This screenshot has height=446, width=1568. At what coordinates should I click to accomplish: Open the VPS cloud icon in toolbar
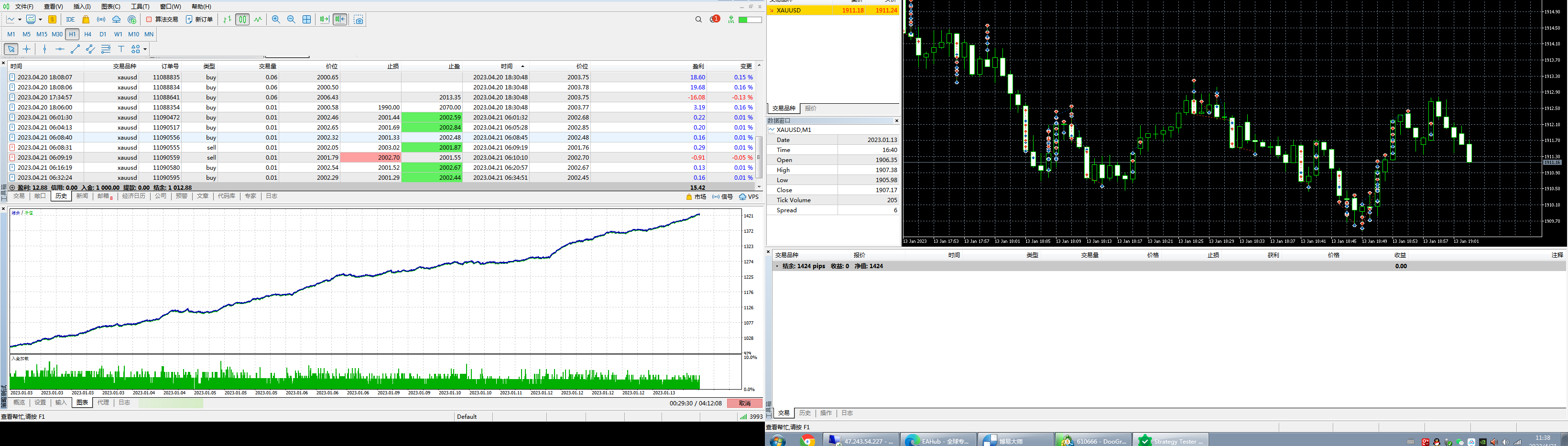[x=116, y=20]
